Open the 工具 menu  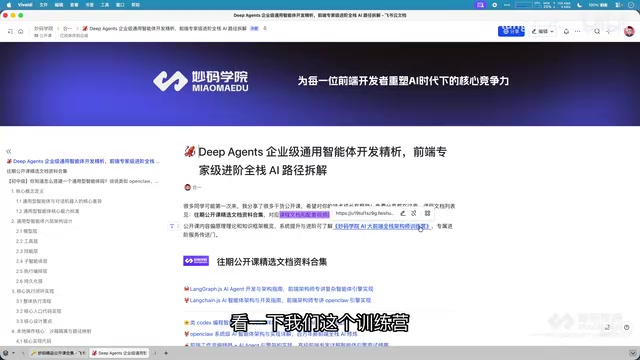tap(105, 5)
